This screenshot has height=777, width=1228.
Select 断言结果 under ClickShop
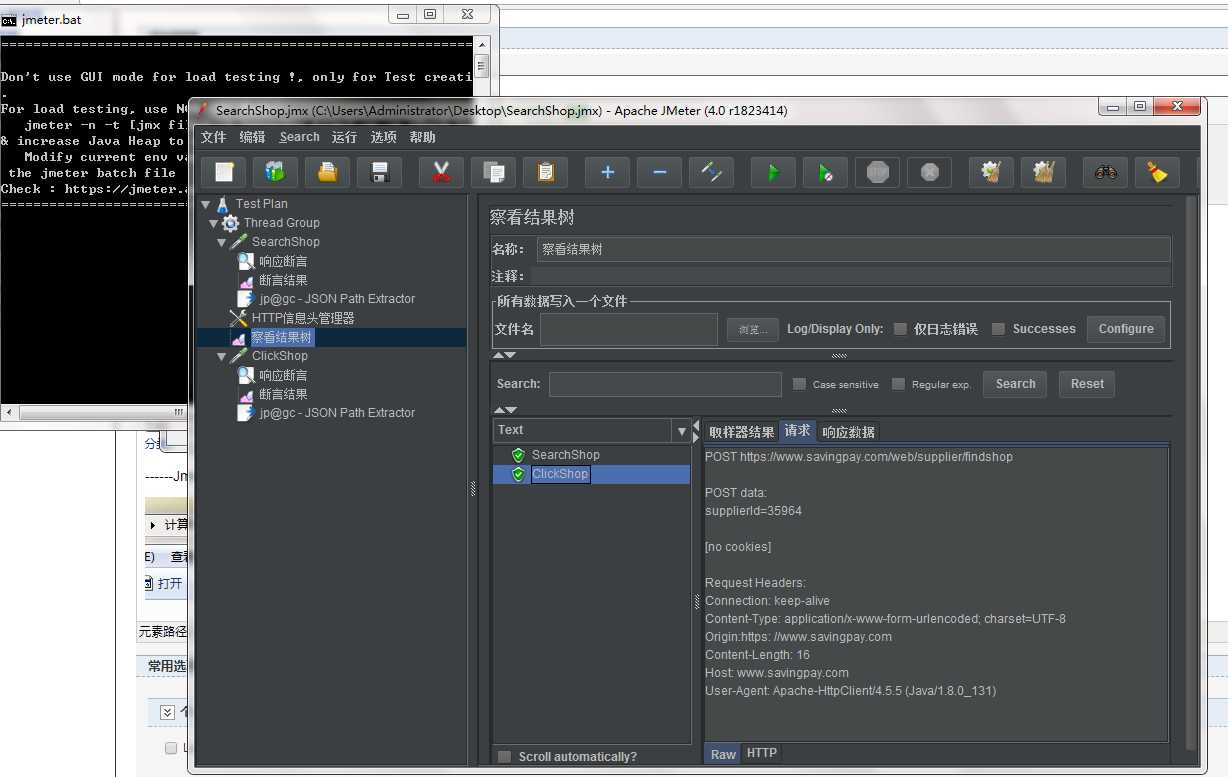pyautogui.click(x=283, y=394)
